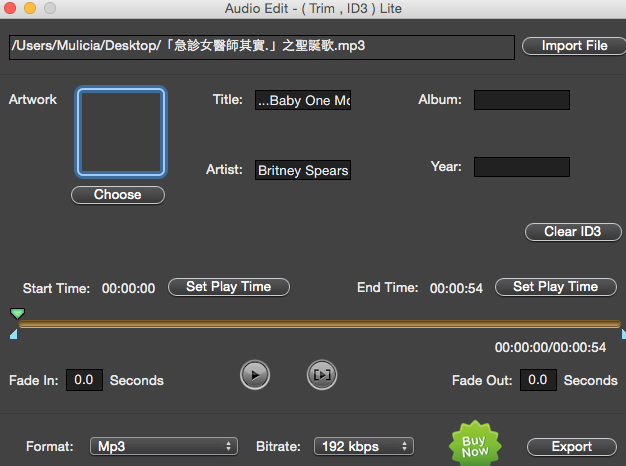Click the Play button

tap(255, 375)
